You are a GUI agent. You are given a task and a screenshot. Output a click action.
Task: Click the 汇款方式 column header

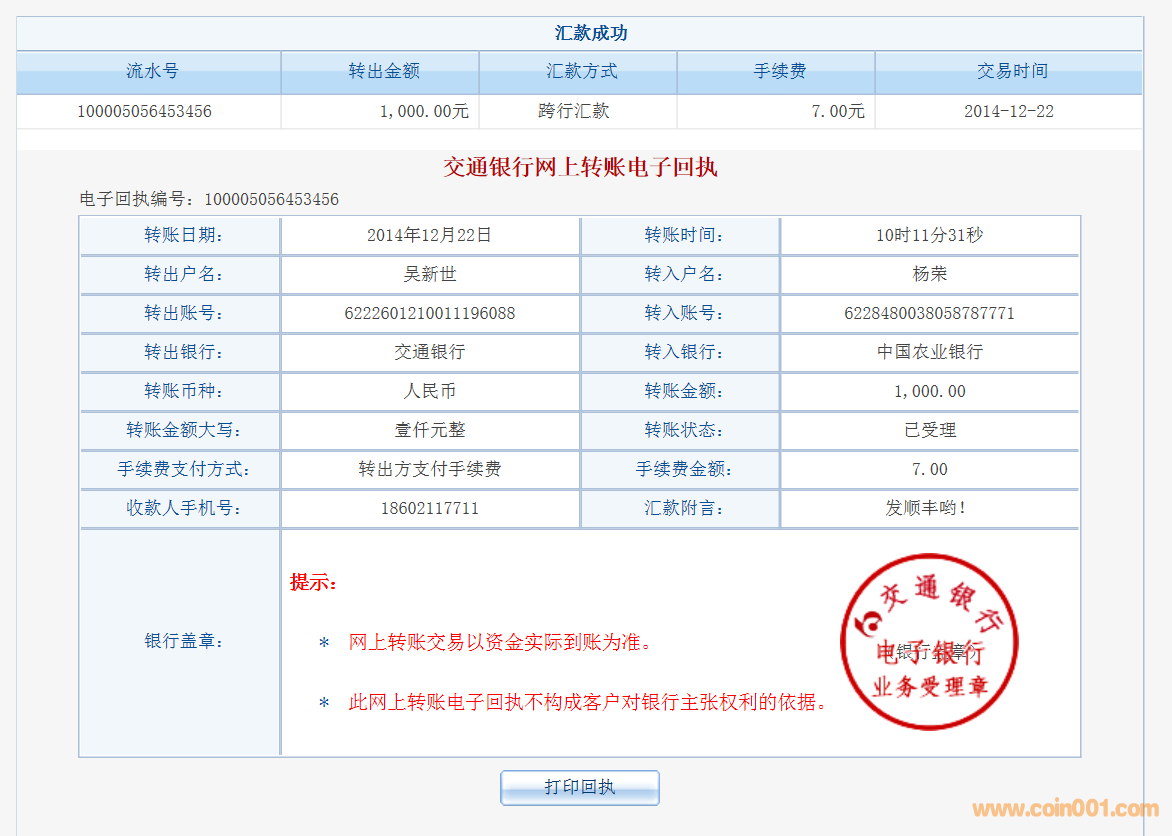point(581,72)
